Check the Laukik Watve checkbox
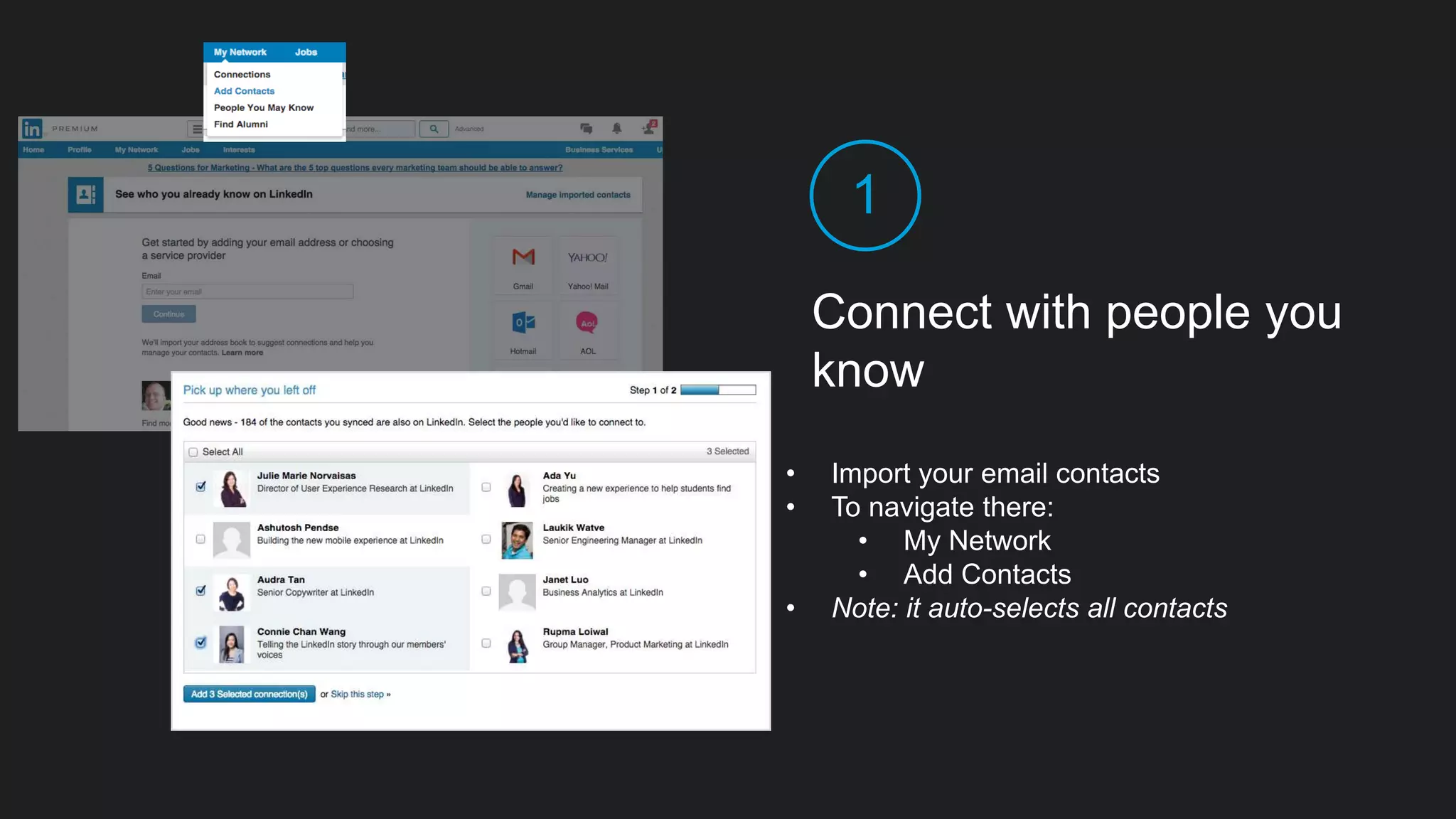This screenshot has height=819, width=1456. click(486, 539)
